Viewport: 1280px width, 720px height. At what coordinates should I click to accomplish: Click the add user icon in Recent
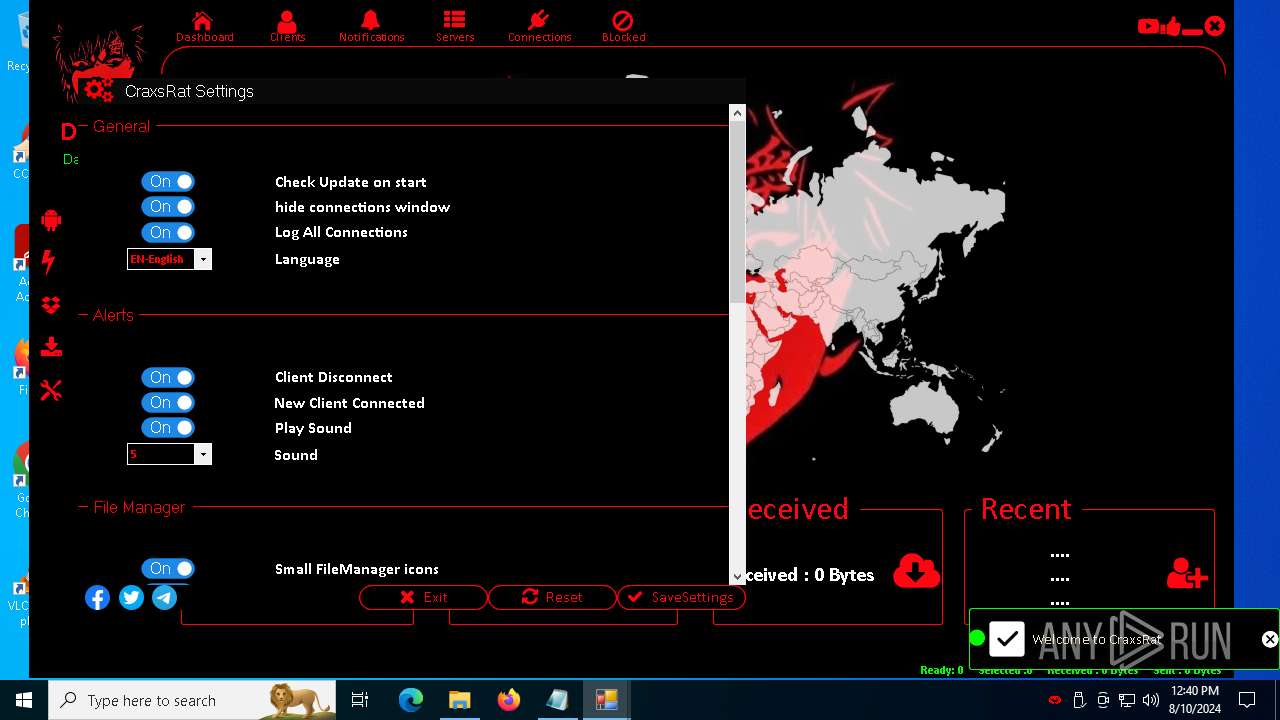tap(1187, 573)
